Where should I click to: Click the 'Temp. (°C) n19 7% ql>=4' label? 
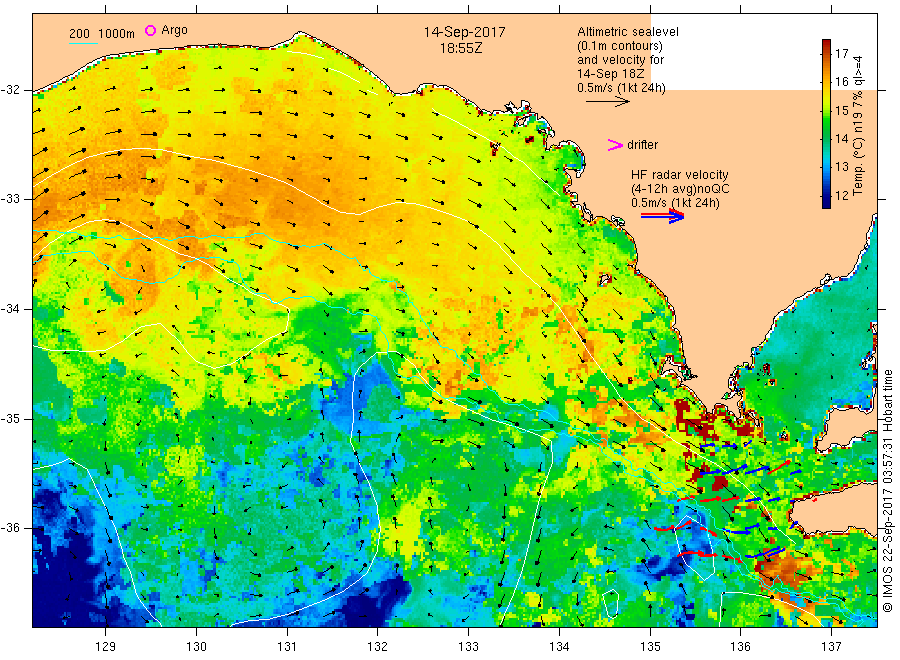[858, 125]
